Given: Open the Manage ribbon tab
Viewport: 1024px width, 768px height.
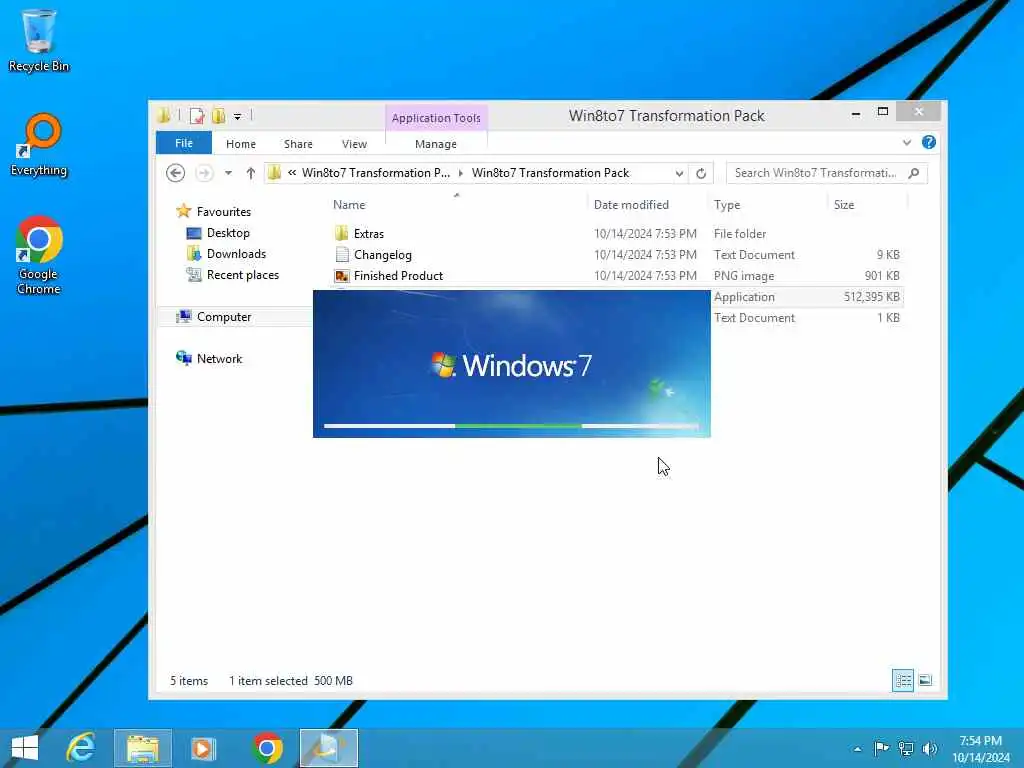Looking at the screenshot, I should click(436, 144).
